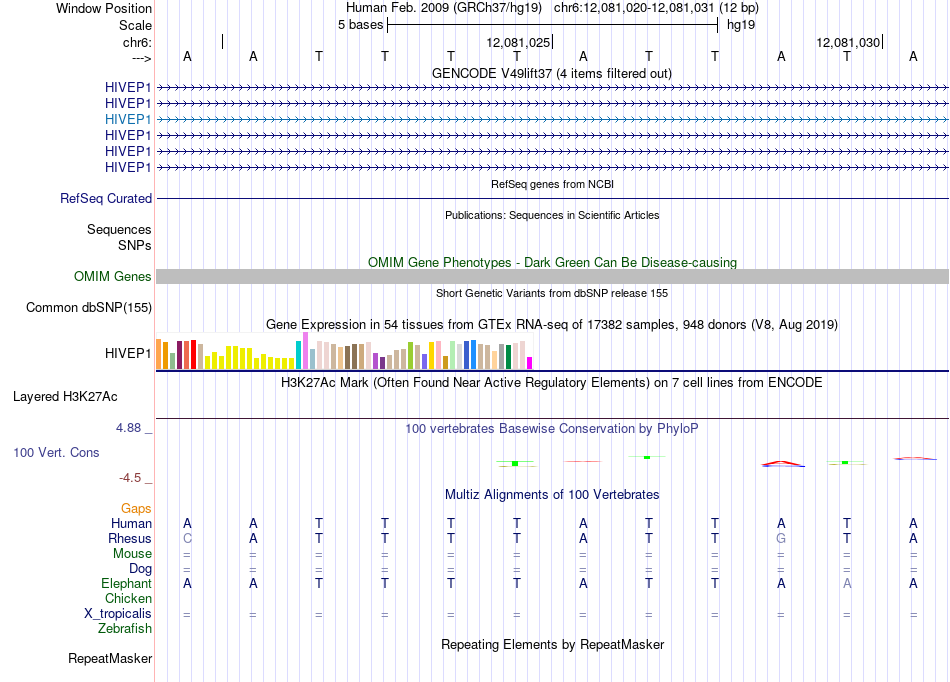Click the Zebrafish alignment label
The height and width of the screenshot is (682, 950).
coord(125,629)
